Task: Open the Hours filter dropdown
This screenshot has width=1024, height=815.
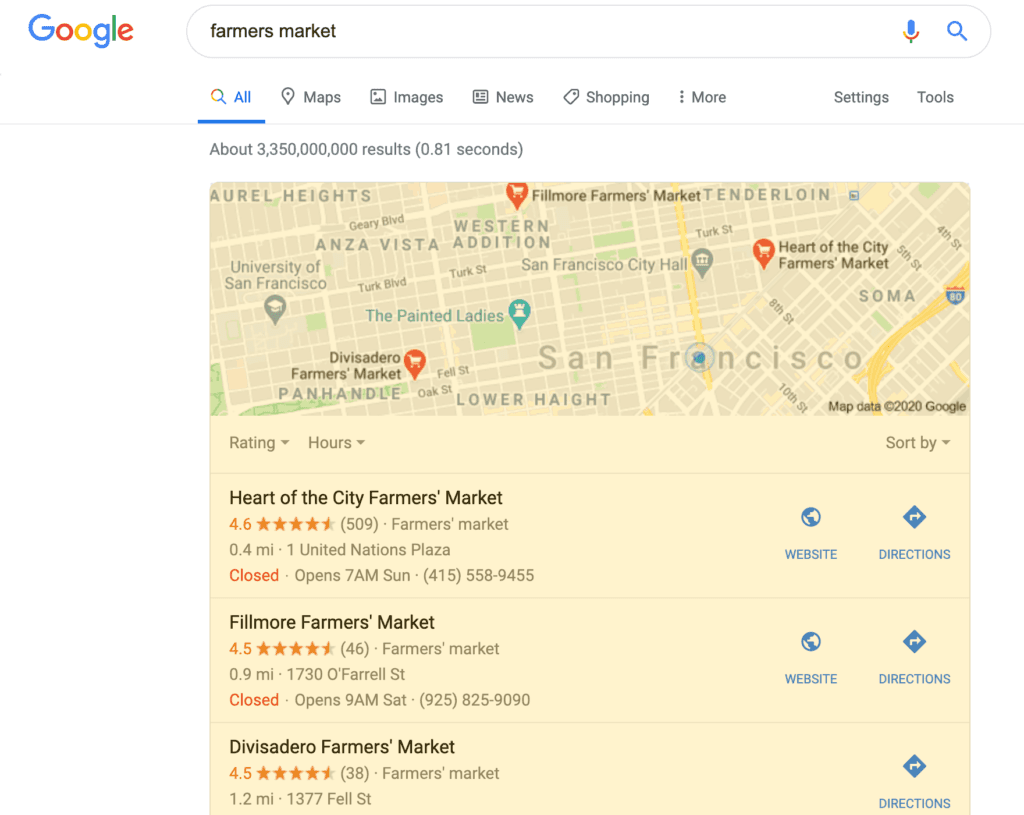Action: (x=336, y=443)
